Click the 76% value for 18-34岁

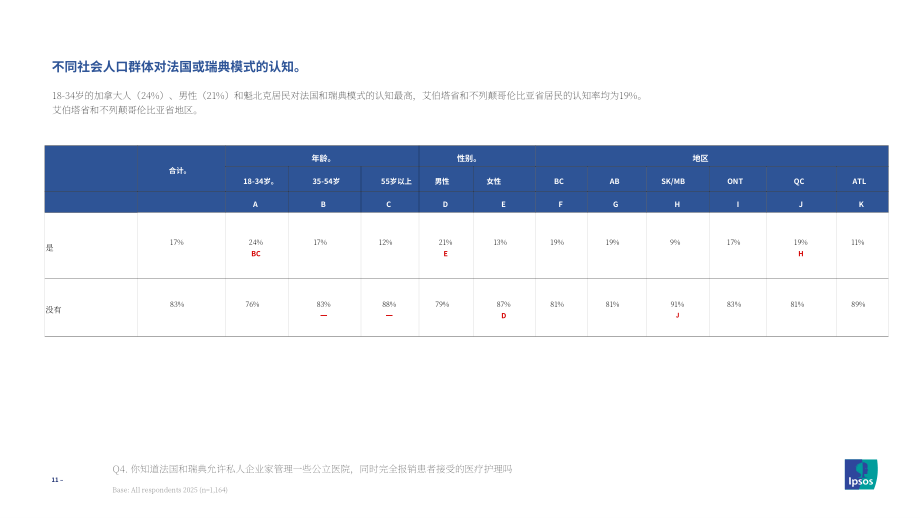click(x=252, y=304)
